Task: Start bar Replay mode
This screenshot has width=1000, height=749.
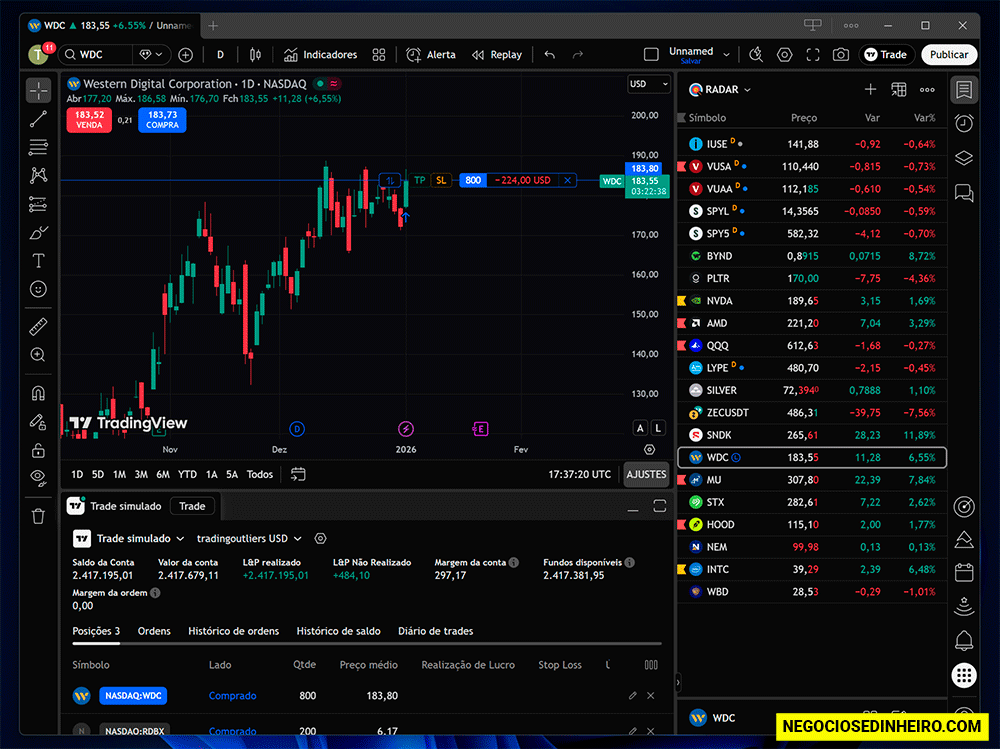Action: click(497, 55)
